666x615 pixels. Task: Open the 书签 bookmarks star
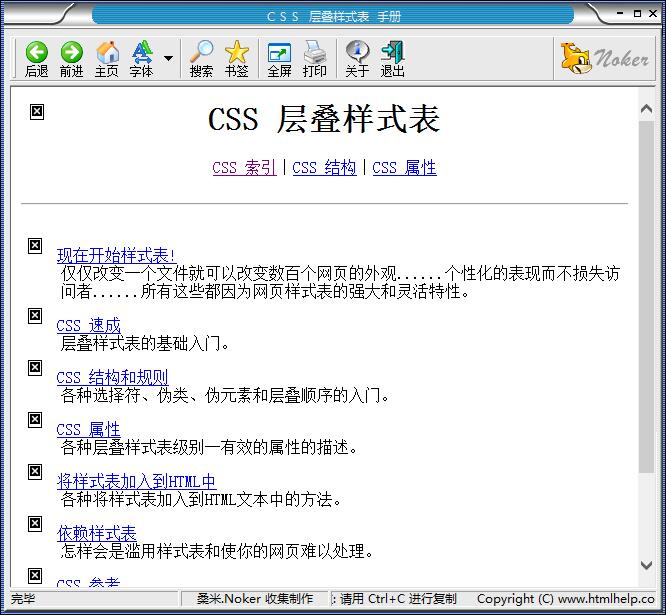236,59
